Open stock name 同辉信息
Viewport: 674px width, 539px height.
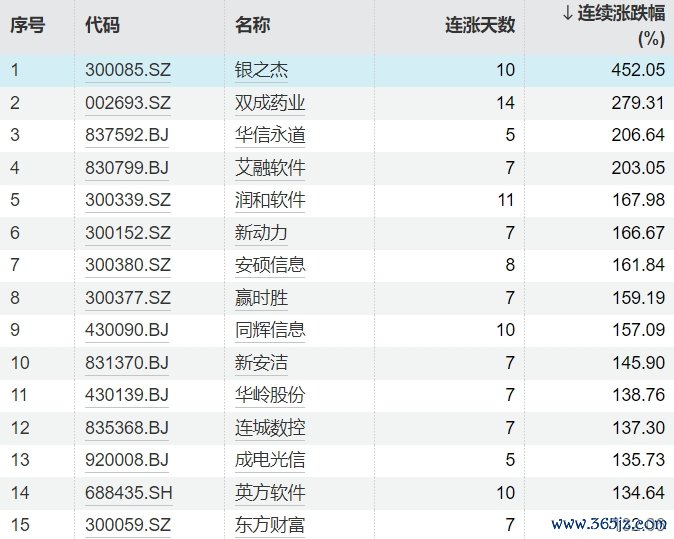click(x=270, y=330)
